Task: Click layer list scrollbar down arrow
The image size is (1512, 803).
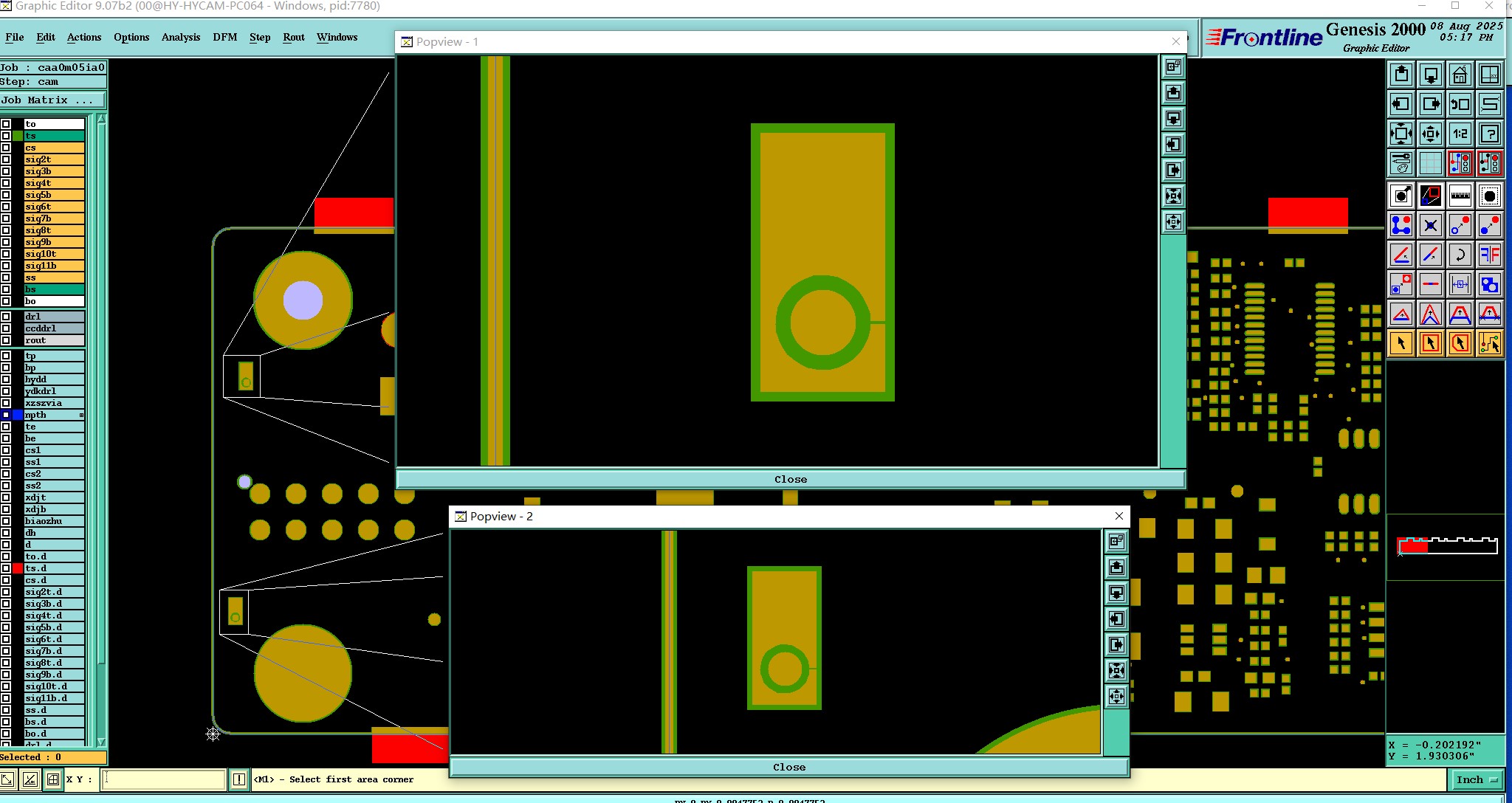Action: coord(101,742)
